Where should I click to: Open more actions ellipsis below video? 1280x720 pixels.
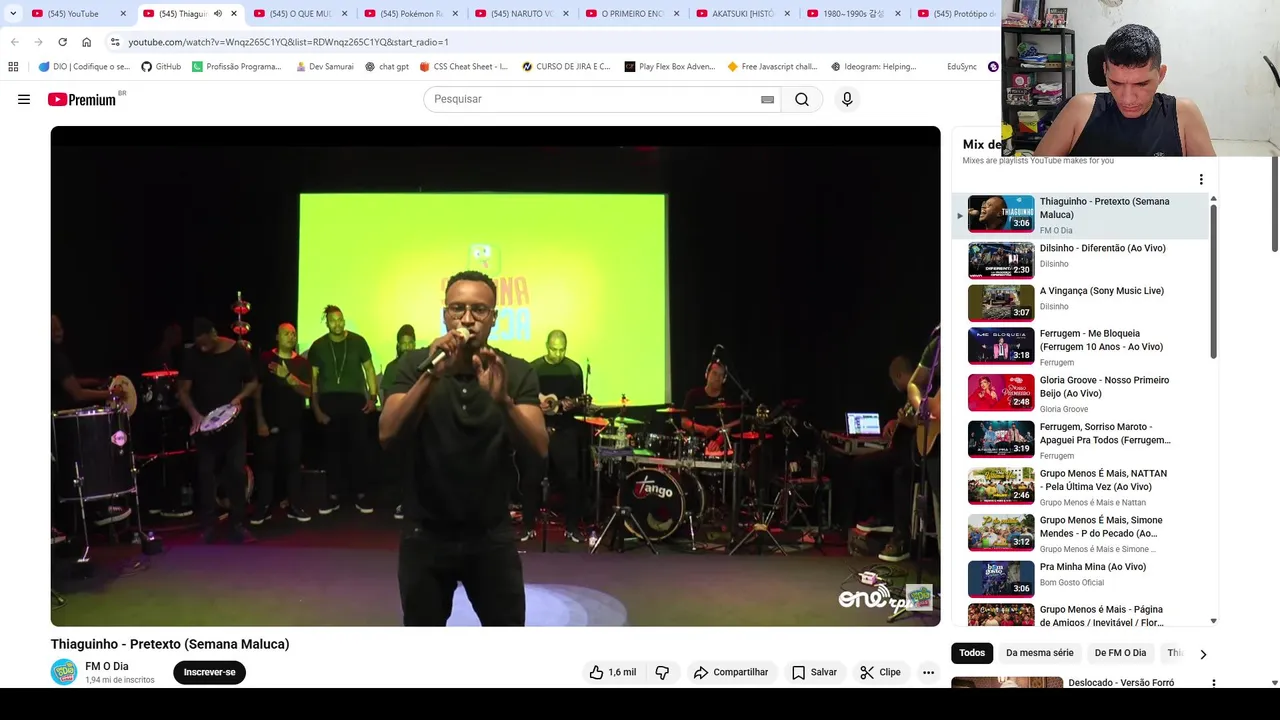coord(928,672)
